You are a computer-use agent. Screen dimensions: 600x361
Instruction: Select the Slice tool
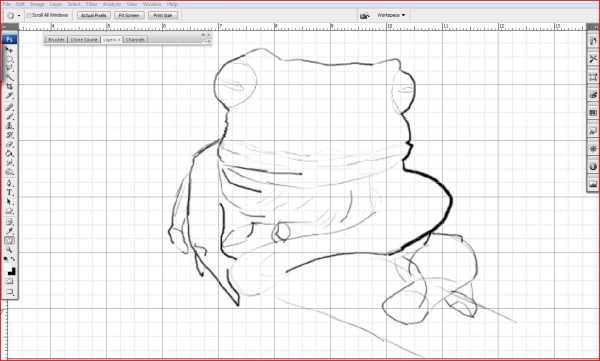point(9,96)
